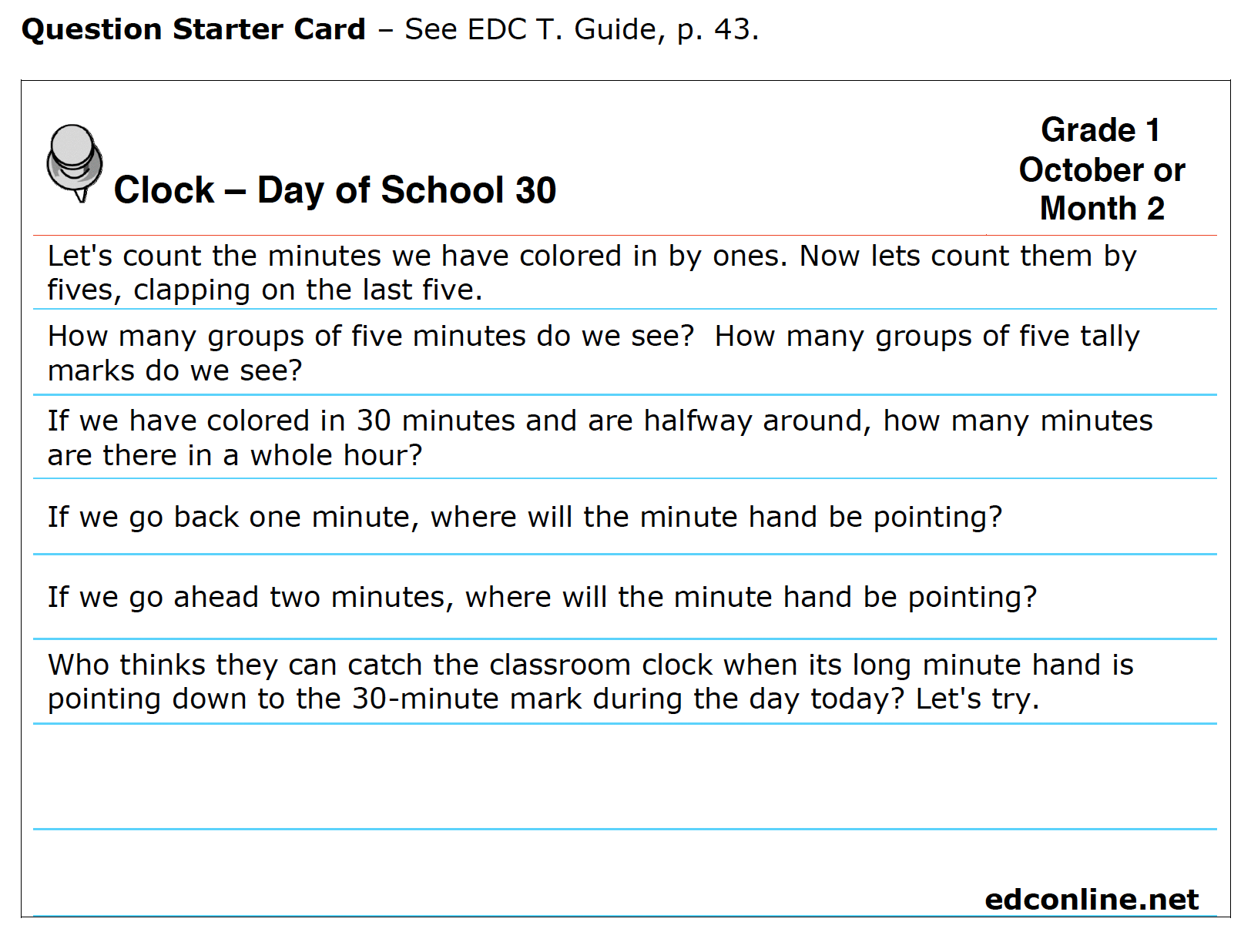This screenshot has height=952, width=1251.
Task: Select the 'Let's count the minutes' question row
Action: pos(625,273)
